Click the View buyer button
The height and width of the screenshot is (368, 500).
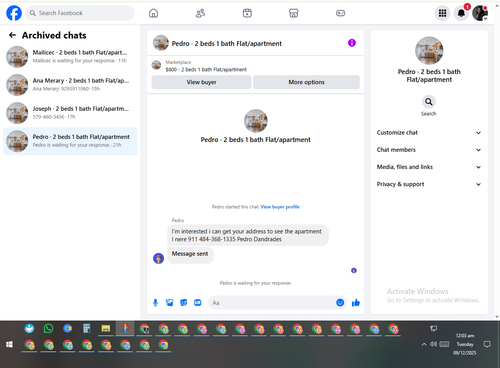coord(201,82)
